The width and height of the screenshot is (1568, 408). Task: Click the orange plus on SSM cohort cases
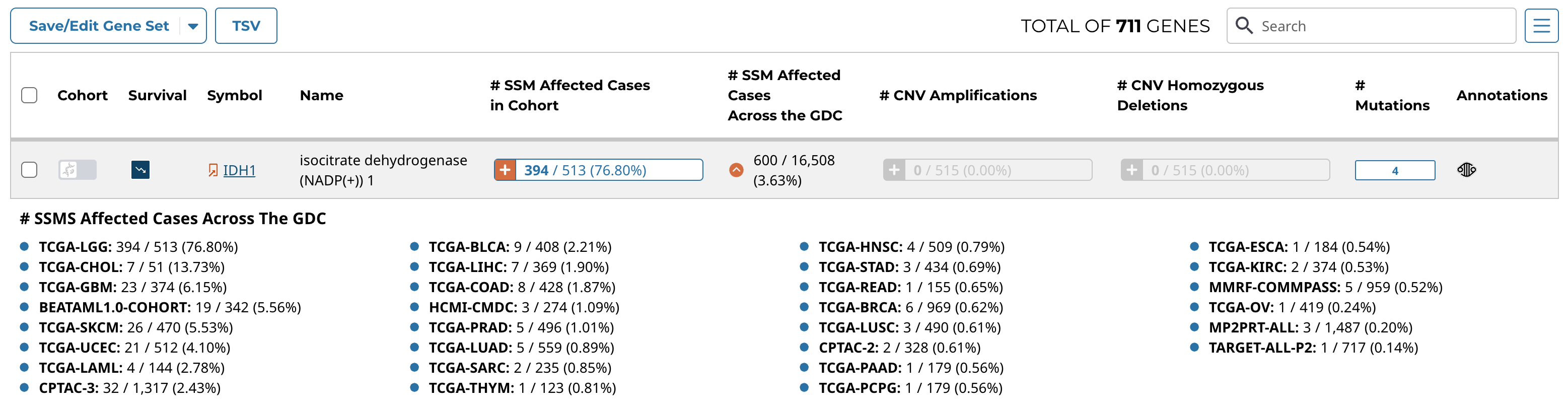tap(505, 170)
